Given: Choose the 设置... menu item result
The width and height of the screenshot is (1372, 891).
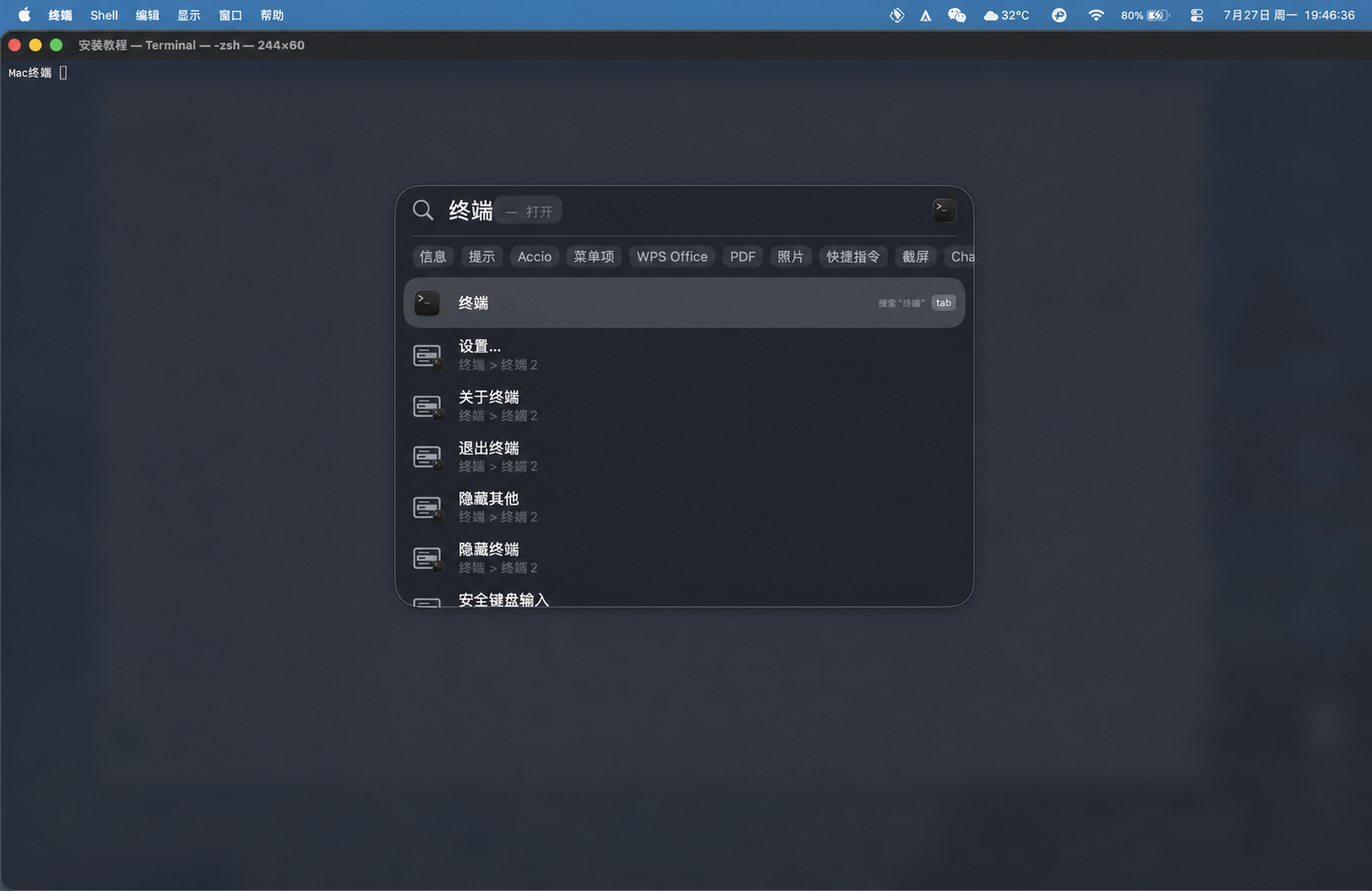Looking at the screenshot, I should [x=684, y=354].
